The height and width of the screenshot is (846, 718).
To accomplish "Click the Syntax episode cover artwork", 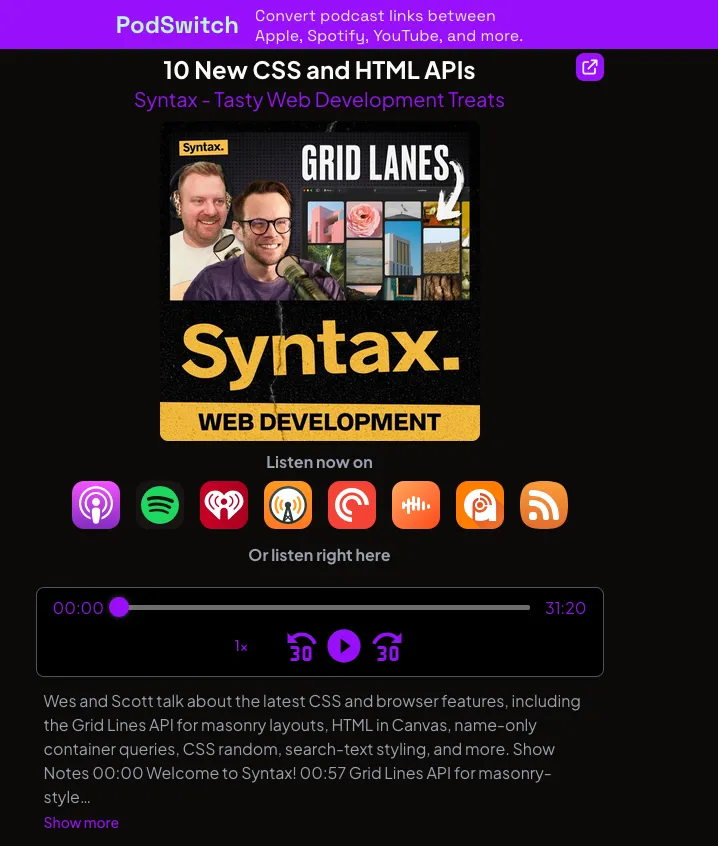I will click(x=320, y=281).
